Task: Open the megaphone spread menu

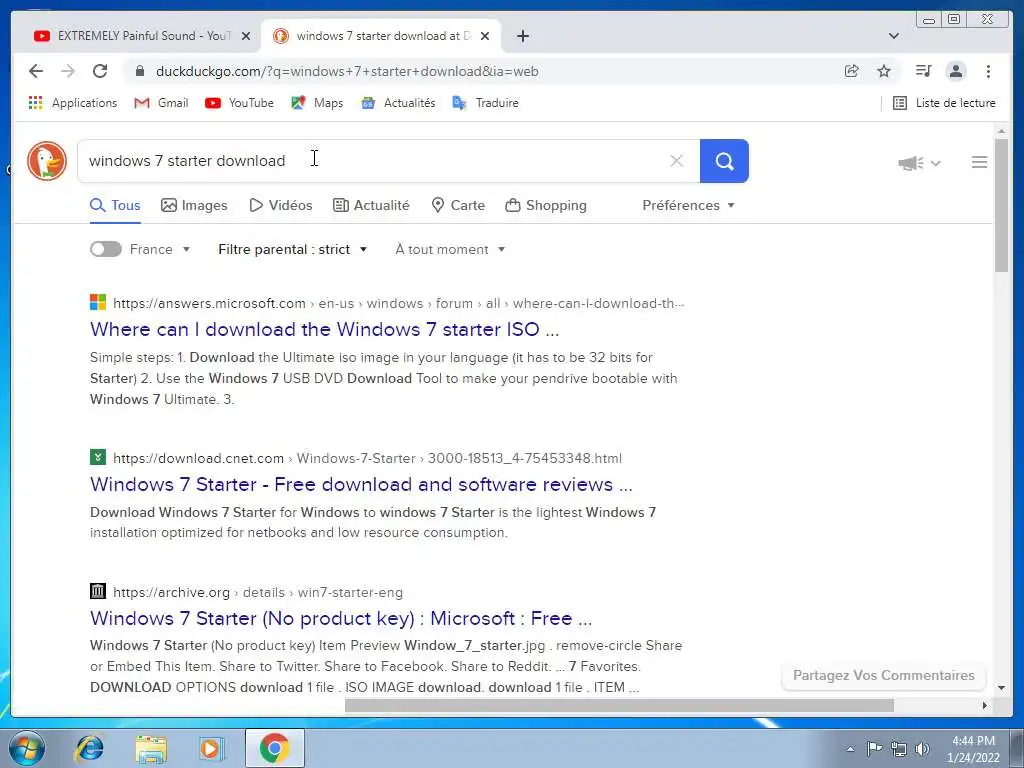Action: [919, 163]
